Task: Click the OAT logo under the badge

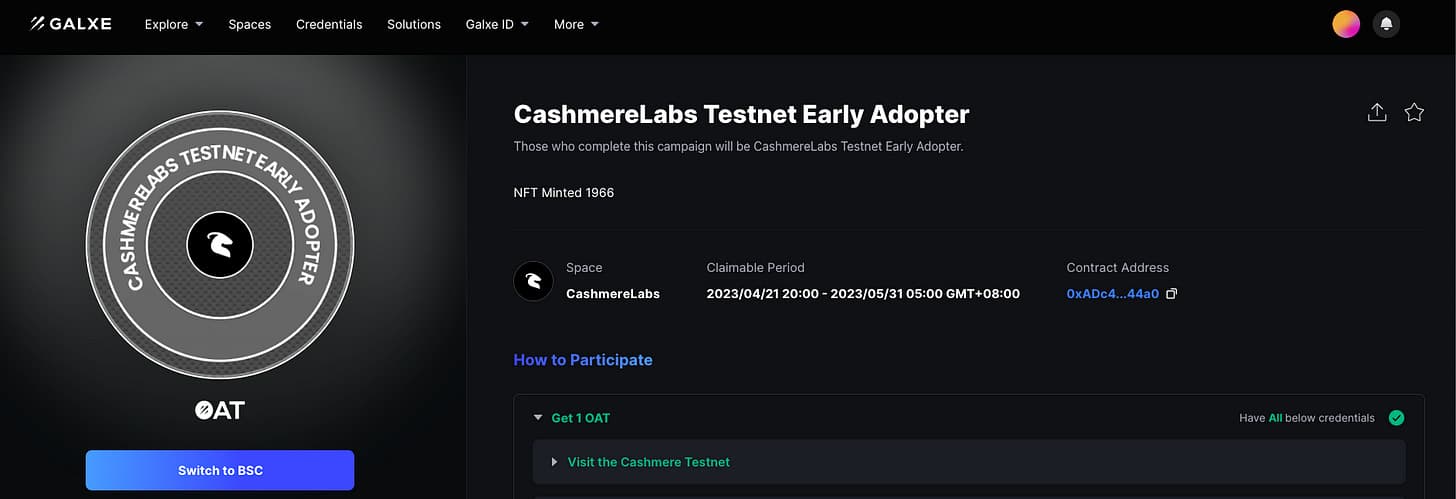Action: pyautogui.click(x=220, y=410)
